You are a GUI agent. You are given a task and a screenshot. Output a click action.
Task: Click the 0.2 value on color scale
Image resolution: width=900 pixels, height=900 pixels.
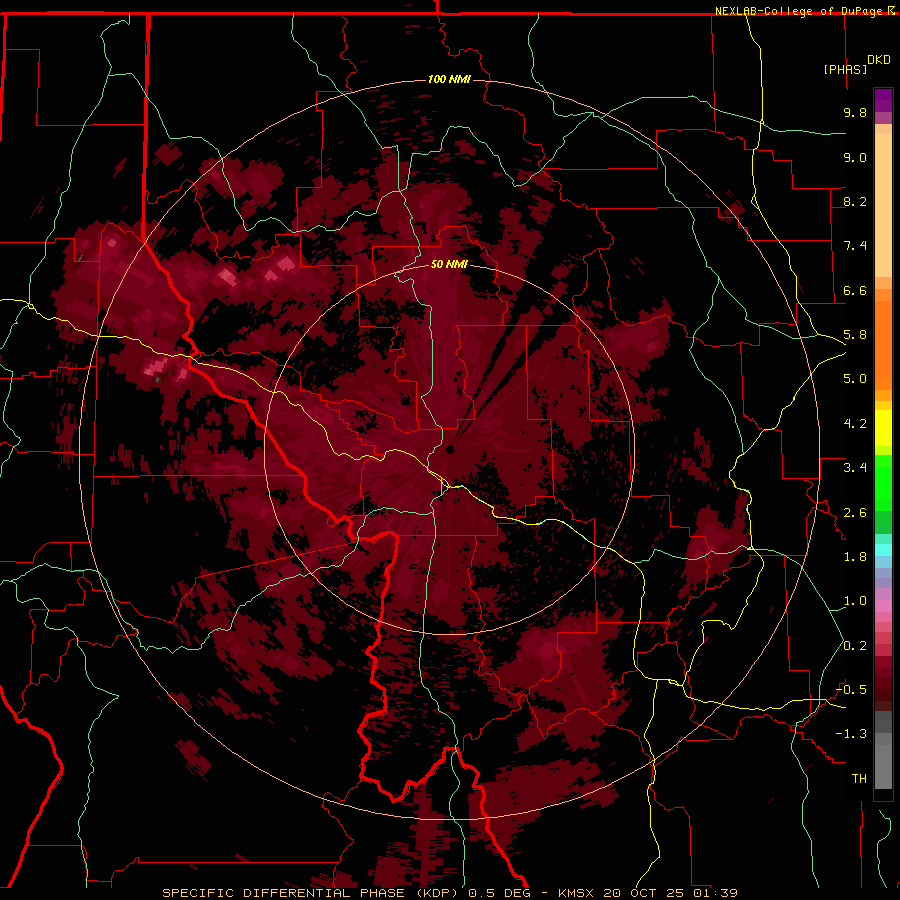[x=855, y=646]
